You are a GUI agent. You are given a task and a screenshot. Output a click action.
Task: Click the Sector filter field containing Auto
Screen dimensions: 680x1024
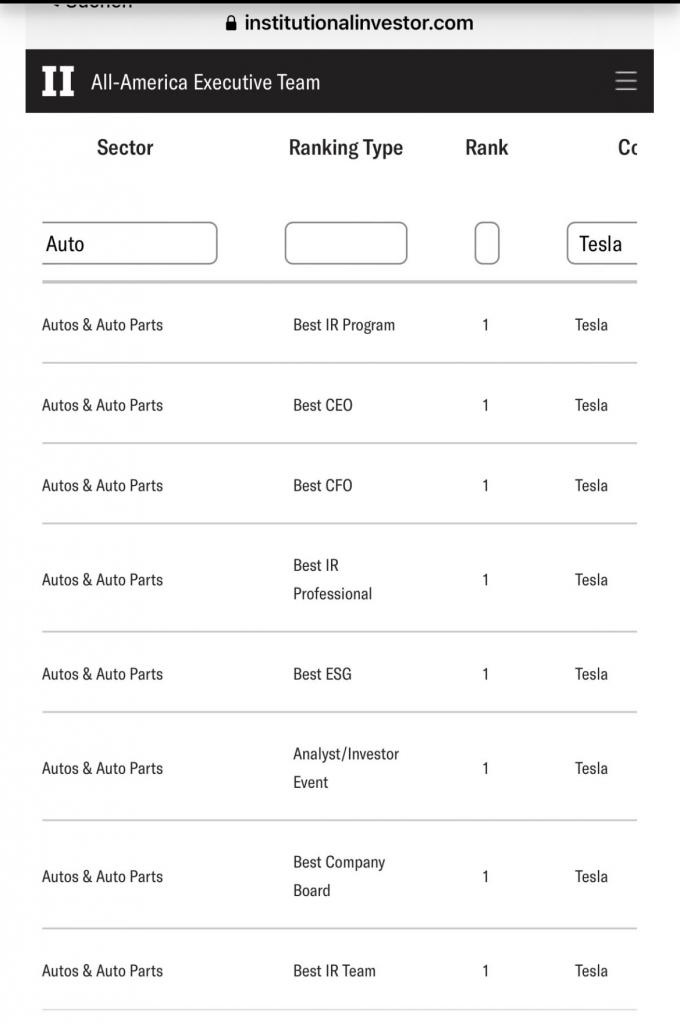tap(129, 243)
